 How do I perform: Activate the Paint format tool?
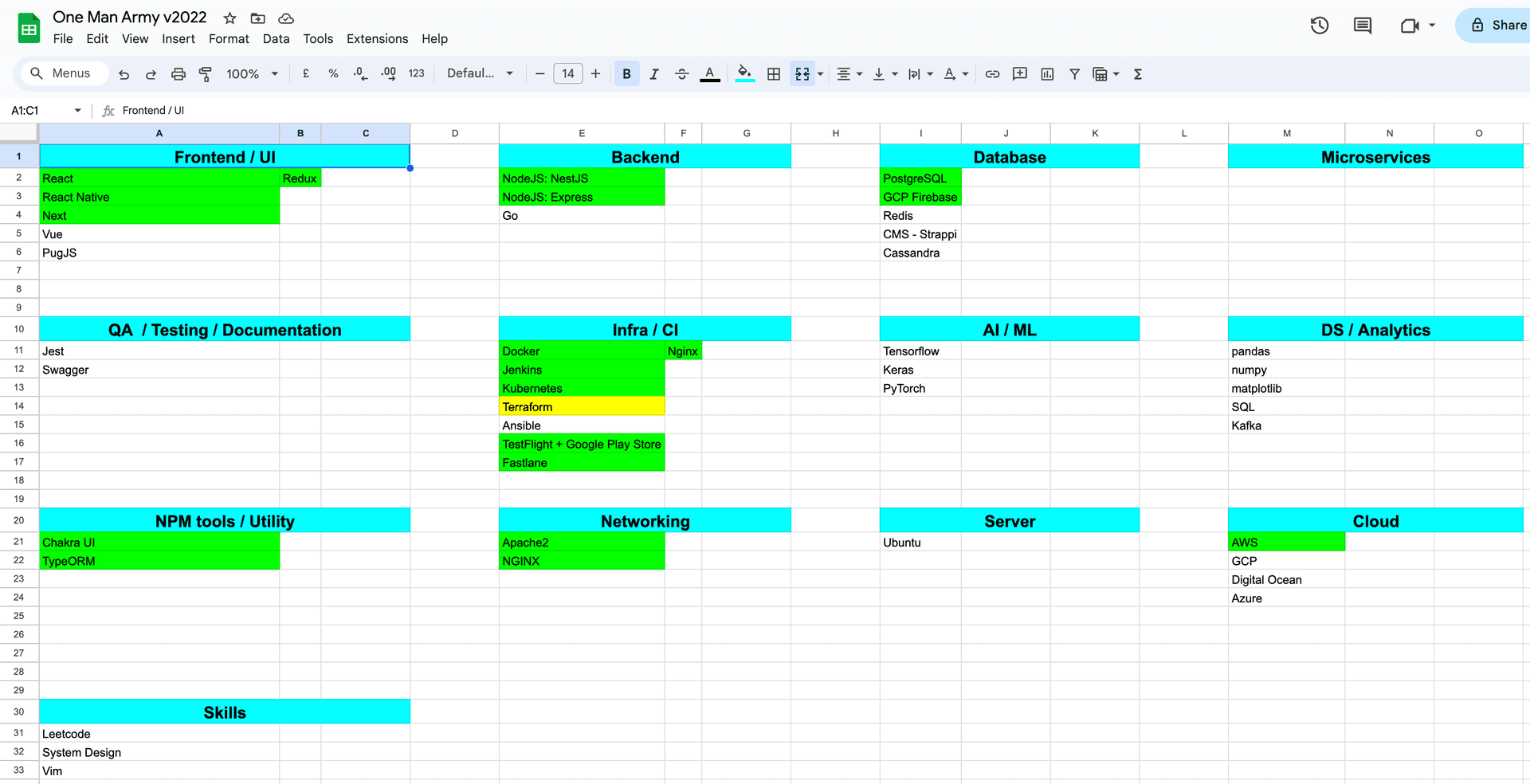(206, 74)
